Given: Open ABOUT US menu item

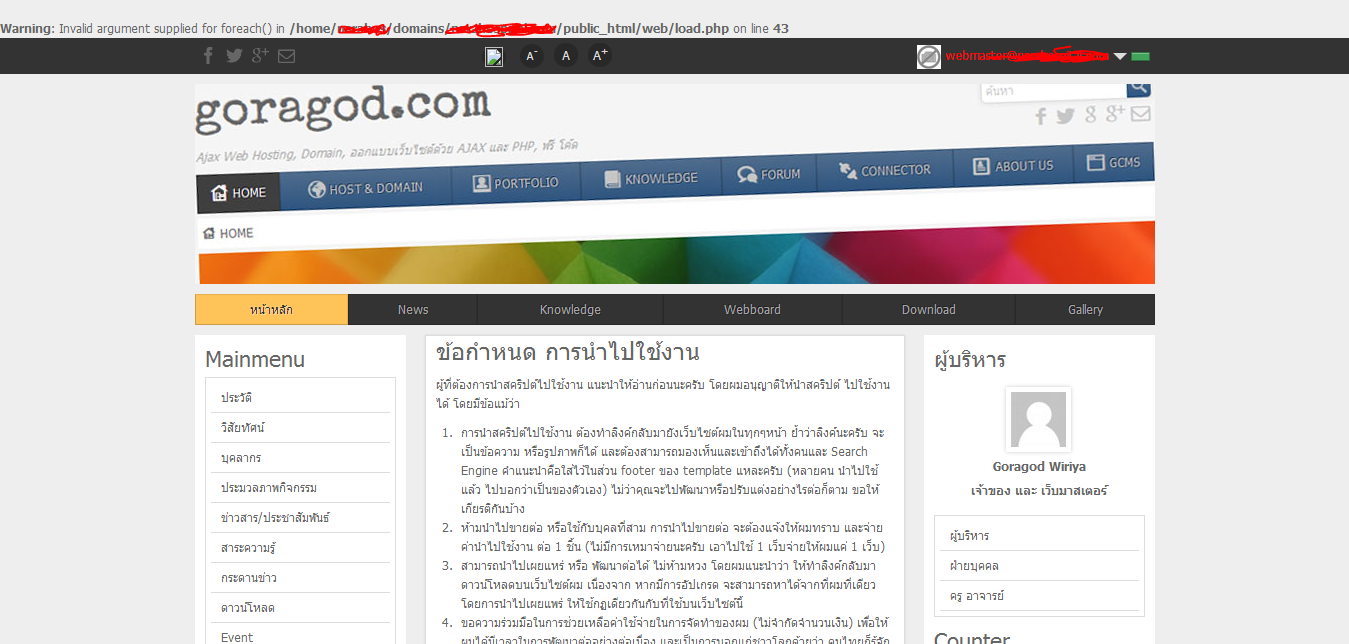Looking at the screenshot, I should click(1013, 166).
